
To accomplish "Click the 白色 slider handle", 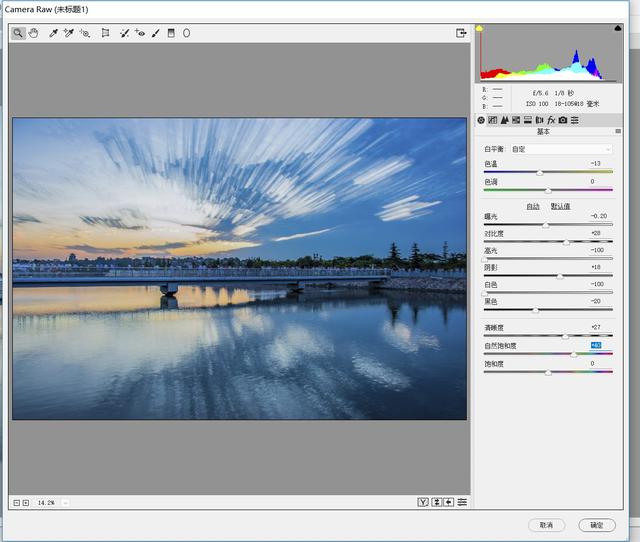I will pyautogui.click(x=484, y=293).
